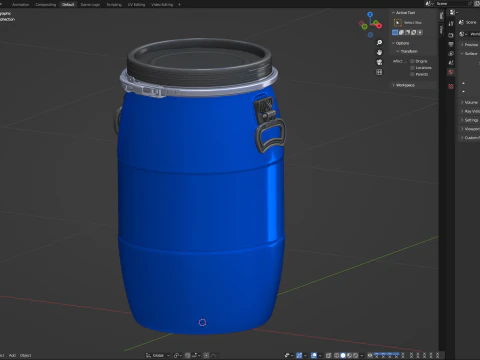The image size is (480, 360).
Task: Click the pan hand icon in viewport
Action: (x=379, y=52)
